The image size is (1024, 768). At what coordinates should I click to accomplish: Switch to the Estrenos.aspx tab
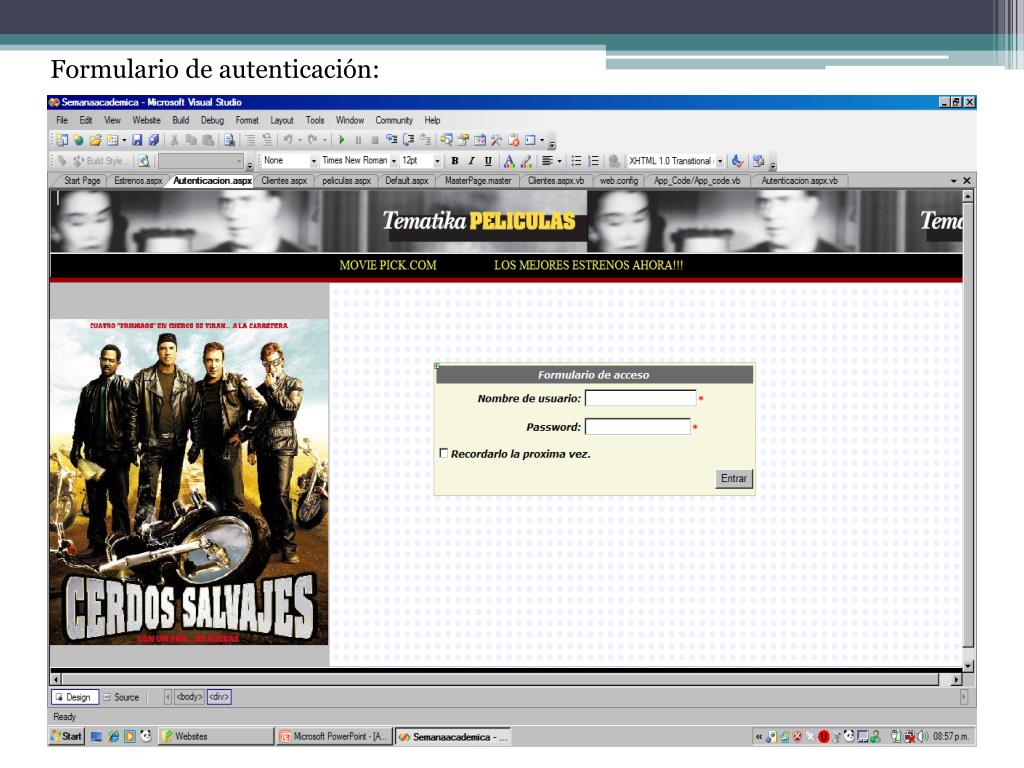point(138,181)
